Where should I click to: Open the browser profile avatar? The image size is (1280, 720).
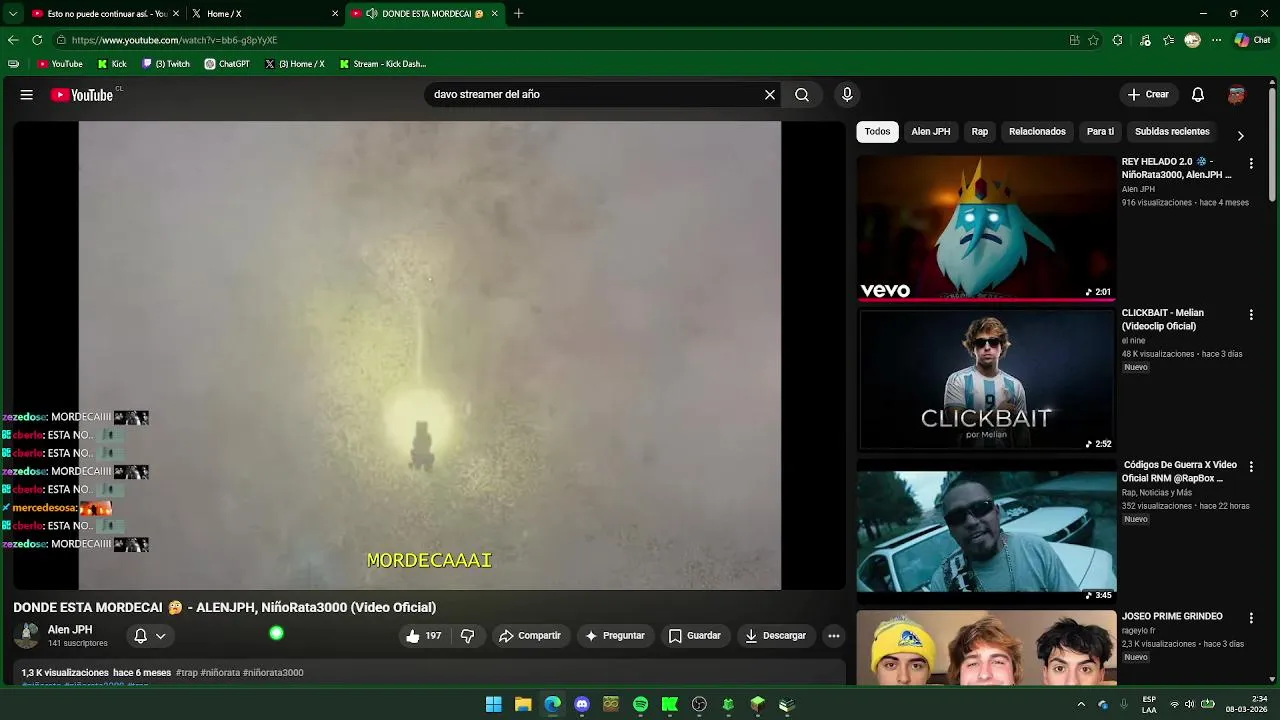click(x=1192, y=40)
